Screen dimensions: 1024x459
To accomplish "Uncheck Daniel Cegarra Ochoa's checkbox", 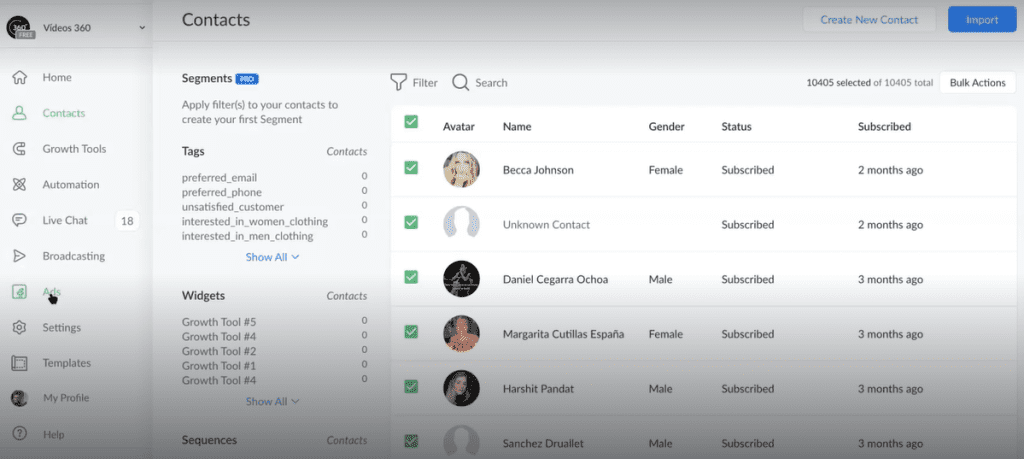I will pos(411,277).
